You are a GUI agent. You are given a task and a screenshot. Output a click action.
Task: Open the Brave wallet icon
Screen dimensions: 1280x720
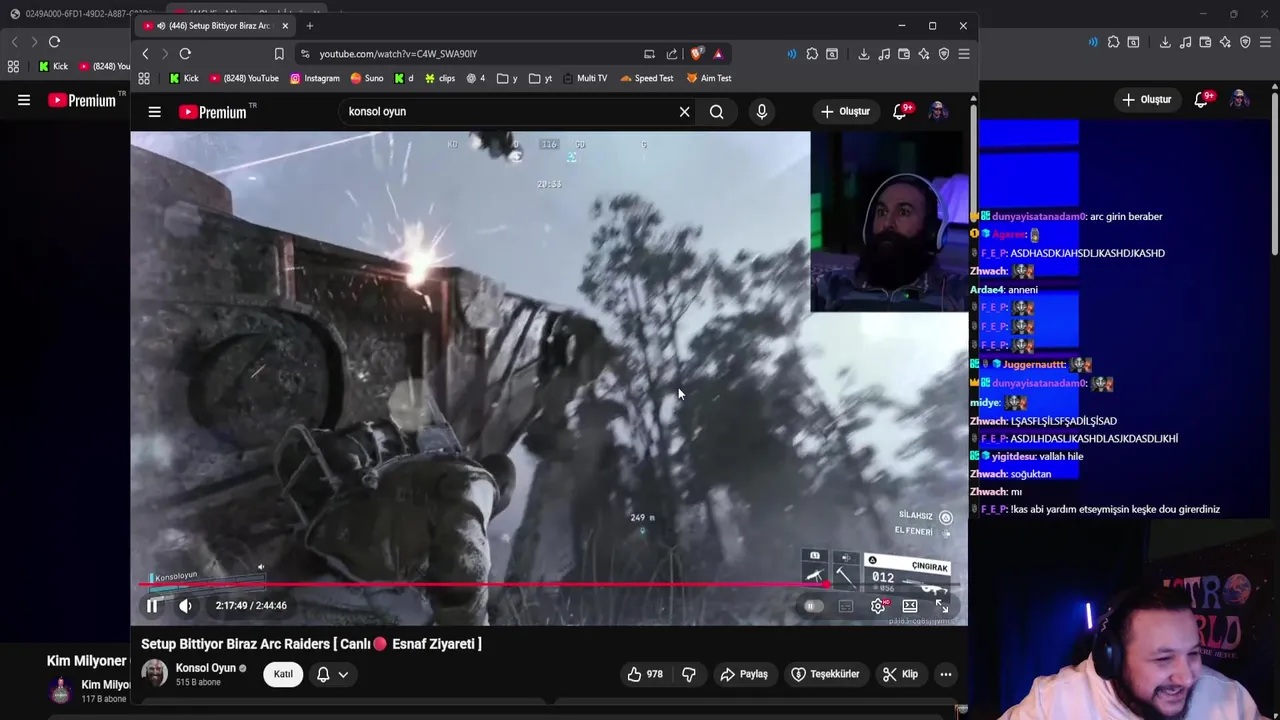click(904, 54)
